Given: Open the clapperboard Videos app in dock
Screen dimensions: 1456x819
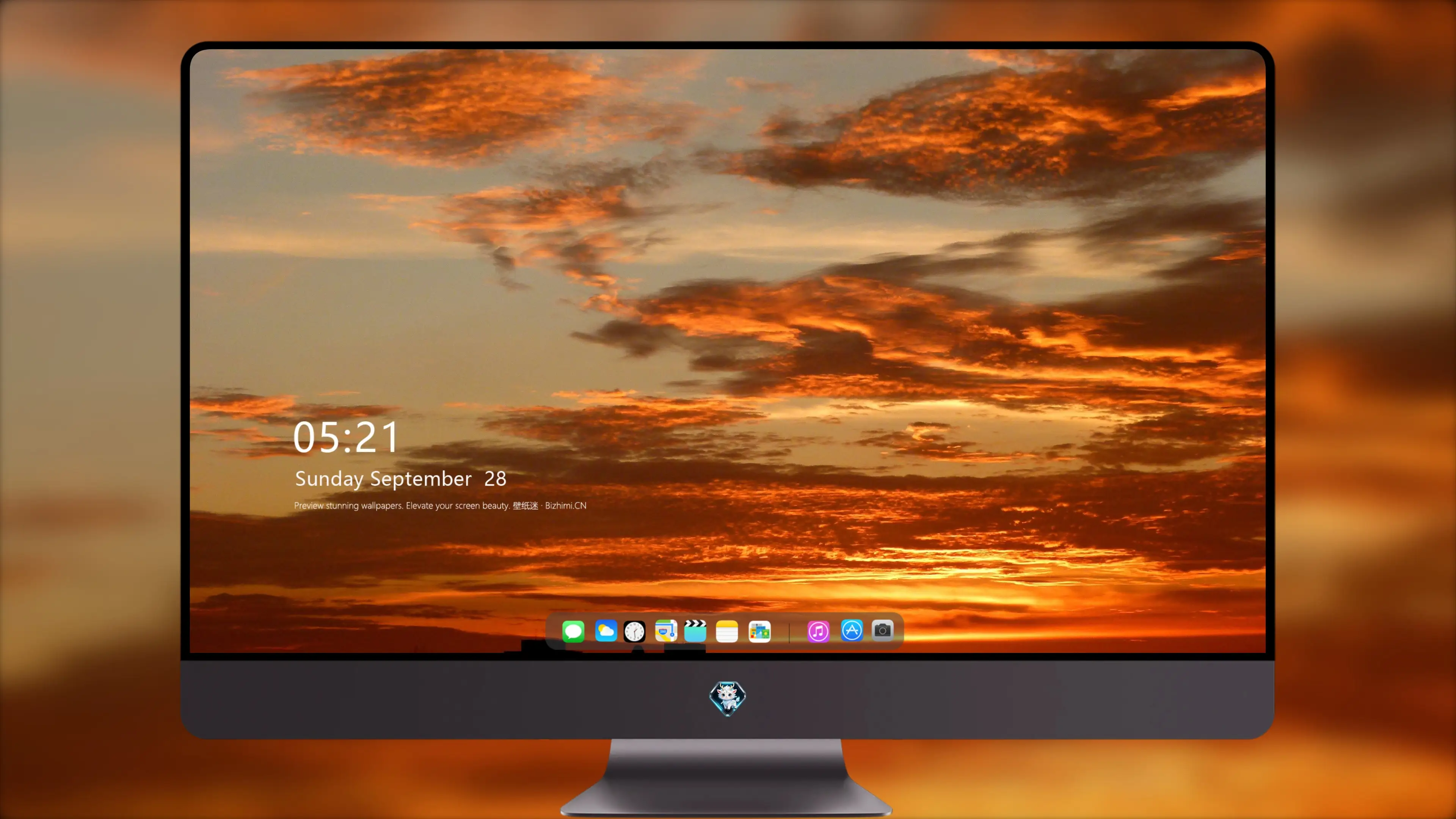Looking at the screenshot, I should pyautogui.click(x=695, y=631).
